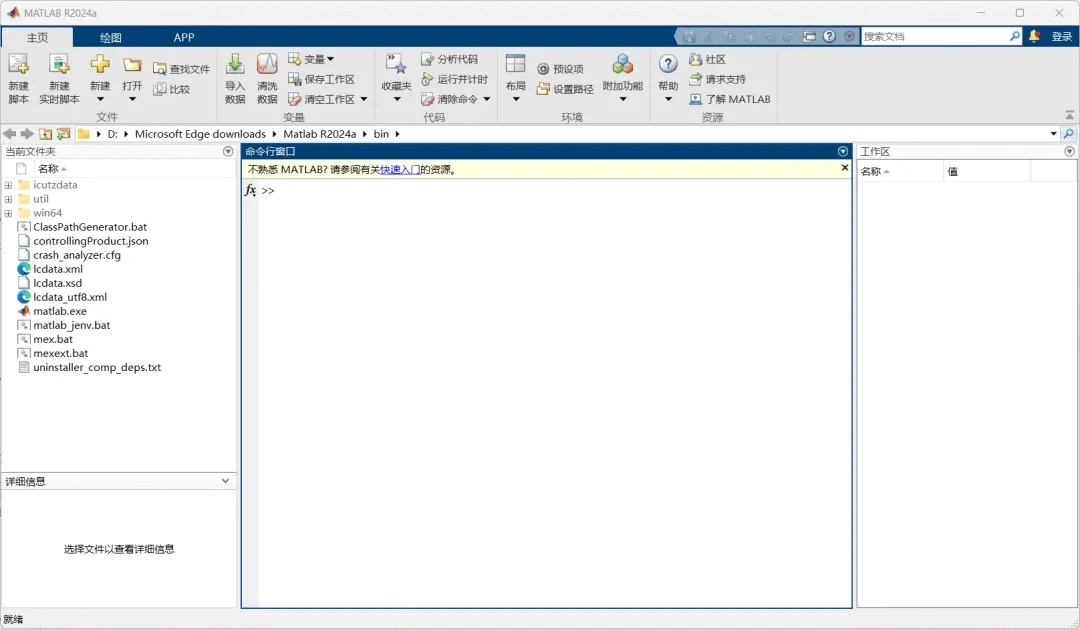
Task: Select ClassPathGenerator.bat file
Action: point(90,227)
